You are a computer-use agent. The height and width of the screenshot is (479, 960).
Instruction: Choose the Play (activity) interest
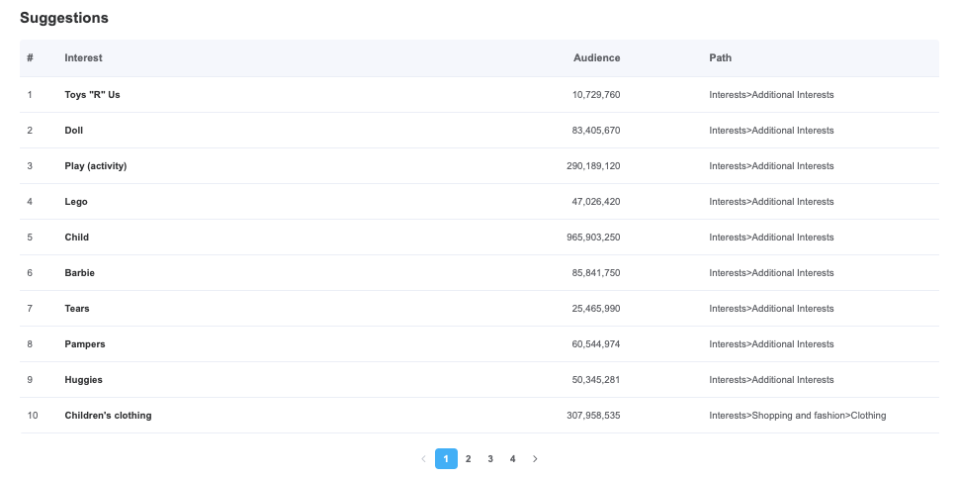click(x=96, y=166)
